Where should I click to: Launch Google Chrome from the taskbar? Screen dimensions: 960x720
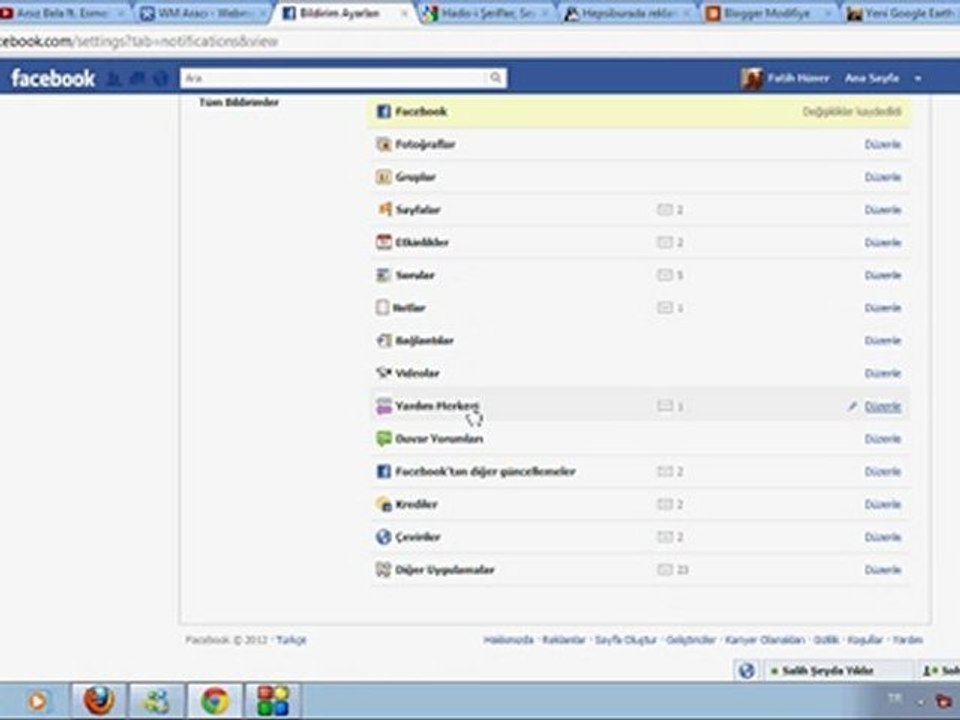[215, 700]
